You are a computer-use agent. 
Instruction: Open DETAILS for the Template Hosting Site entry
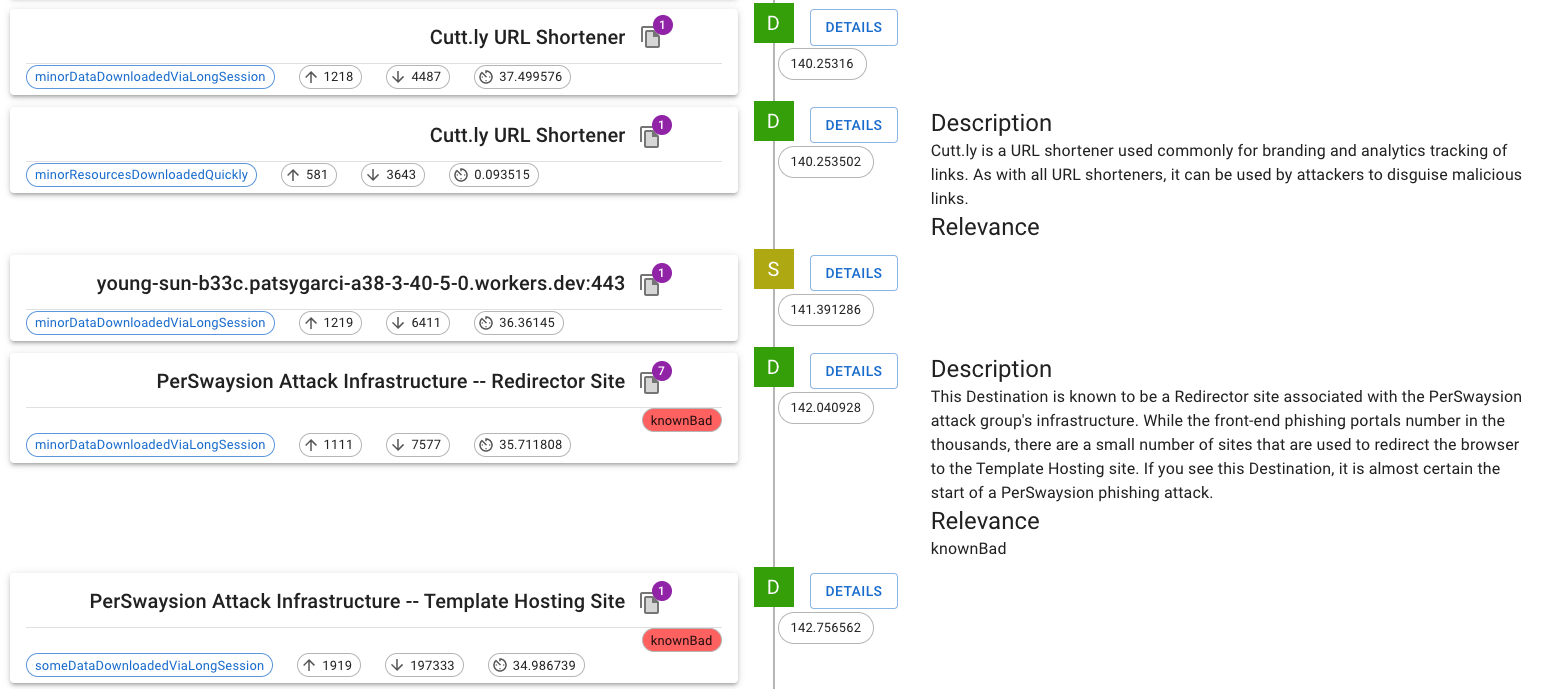tap(853, 591)
